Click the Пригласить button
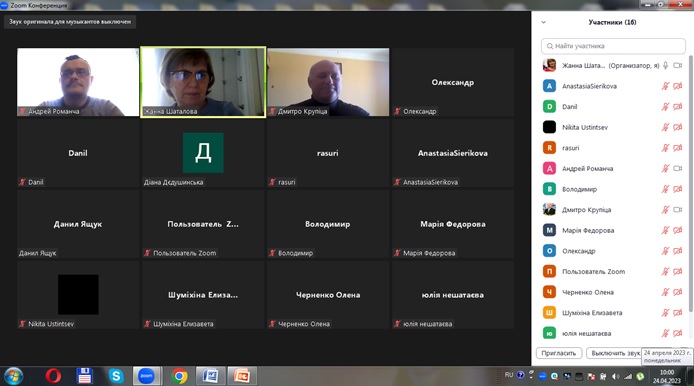 pyautogui.click(x=559, y=353)
